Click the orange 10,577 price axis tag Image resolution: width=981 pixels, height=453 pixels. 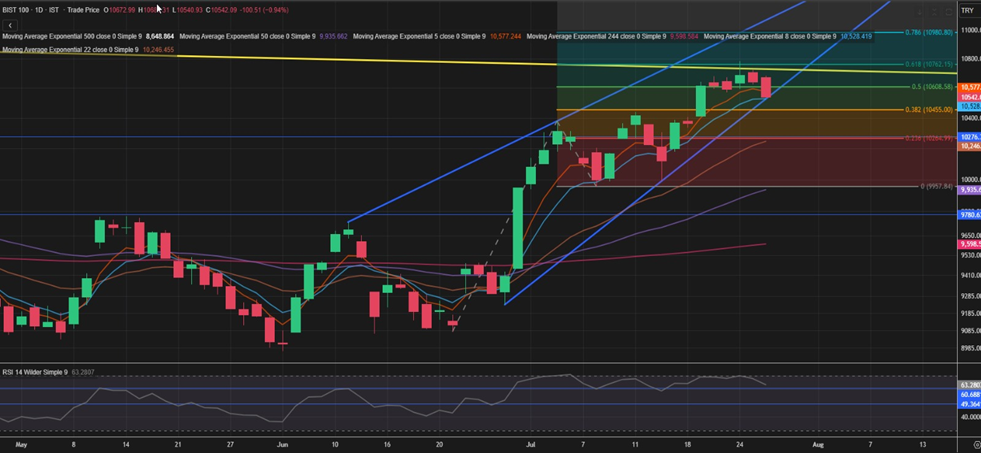(969, 87)
